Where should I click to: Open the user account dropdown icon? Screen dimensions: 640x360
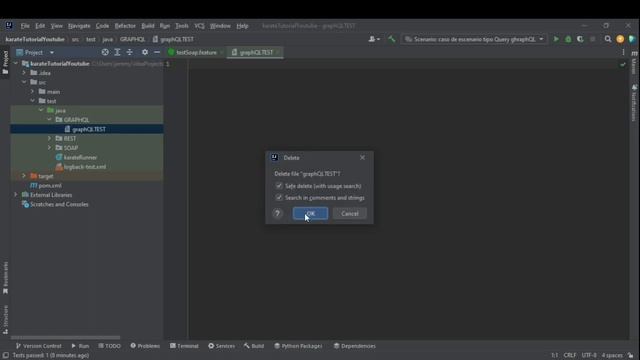coord(374,39)
